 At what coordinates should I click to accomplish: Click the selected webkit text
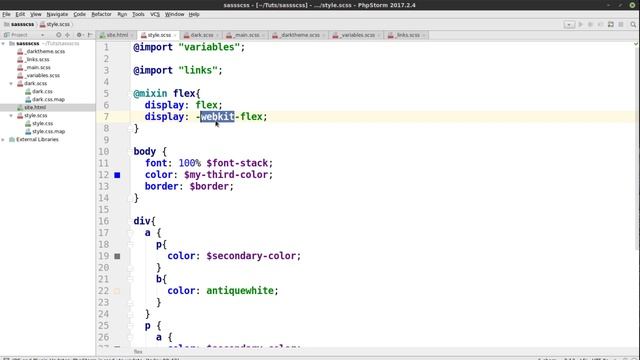click(x=217, y=117)
